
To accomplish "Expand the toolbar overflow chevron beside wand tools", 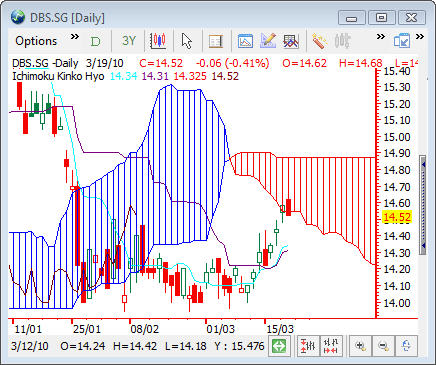I will [381, 36].
